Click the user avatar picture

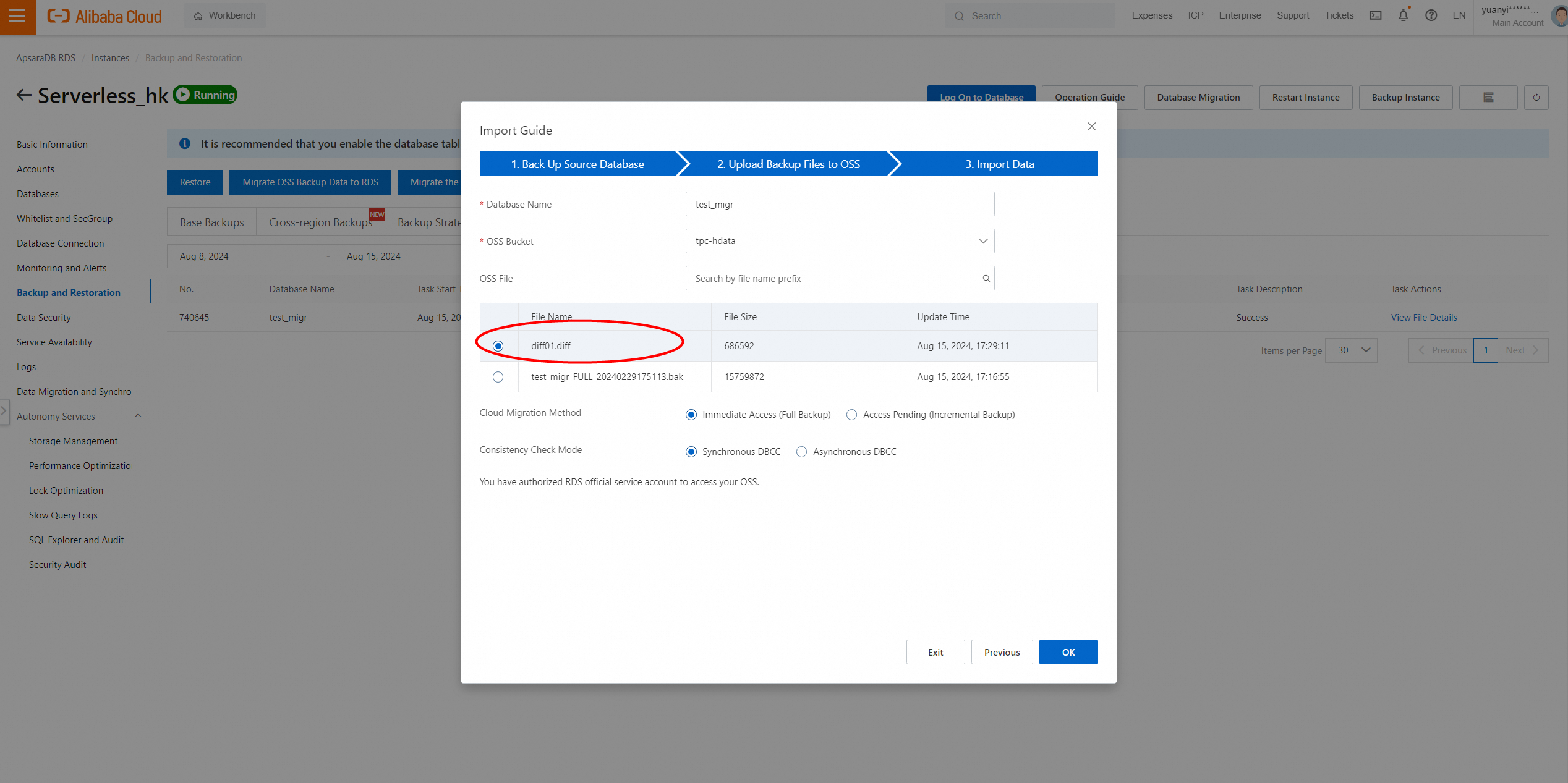pyautogui.click(x=1559, y=15)
